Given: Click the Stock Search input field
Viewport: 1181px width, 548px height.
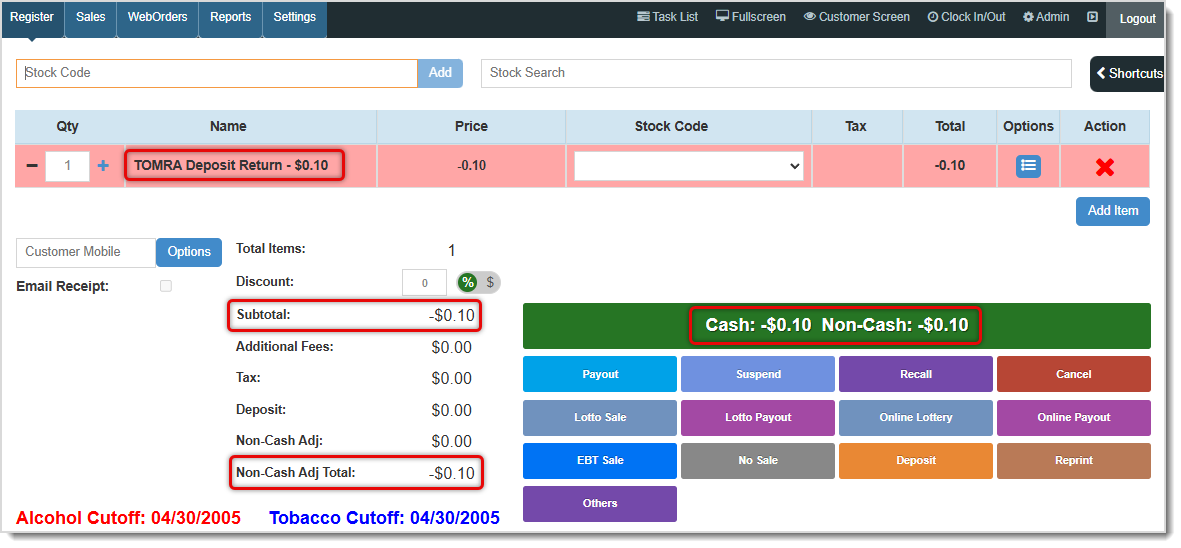Looking at the screenshot, I should coord(775,73).
